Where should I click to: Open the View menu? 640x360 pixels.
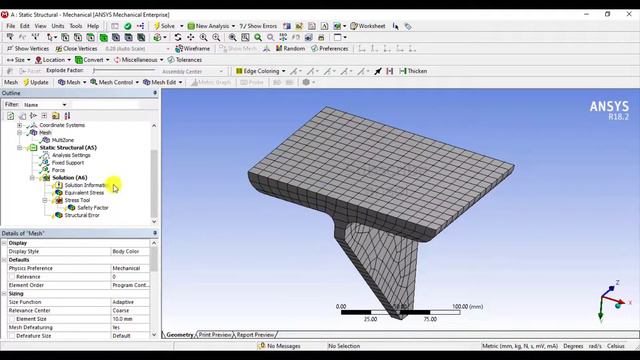[x=40, y=26]
